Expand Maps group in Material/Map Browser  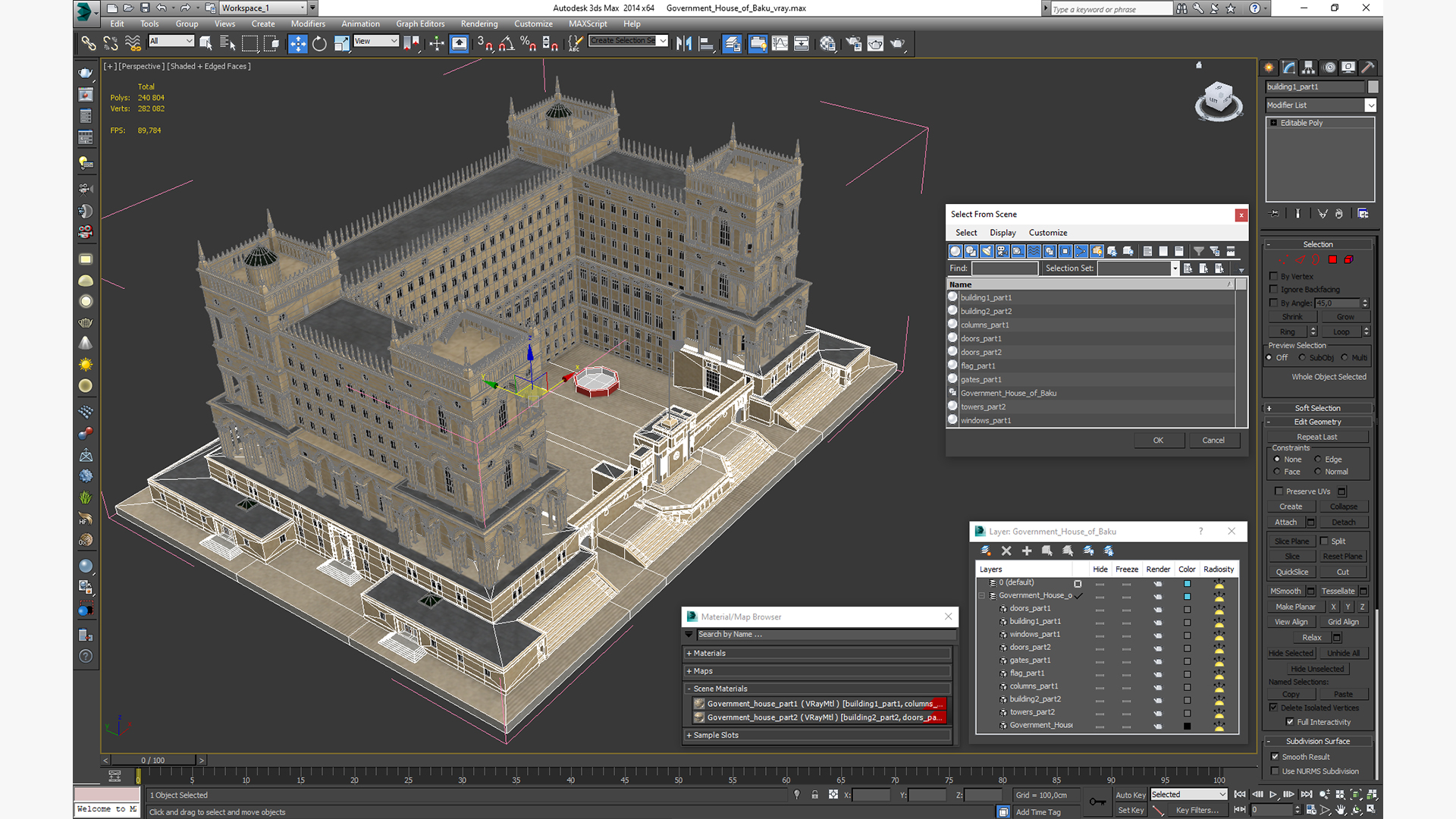coord(817,671)
